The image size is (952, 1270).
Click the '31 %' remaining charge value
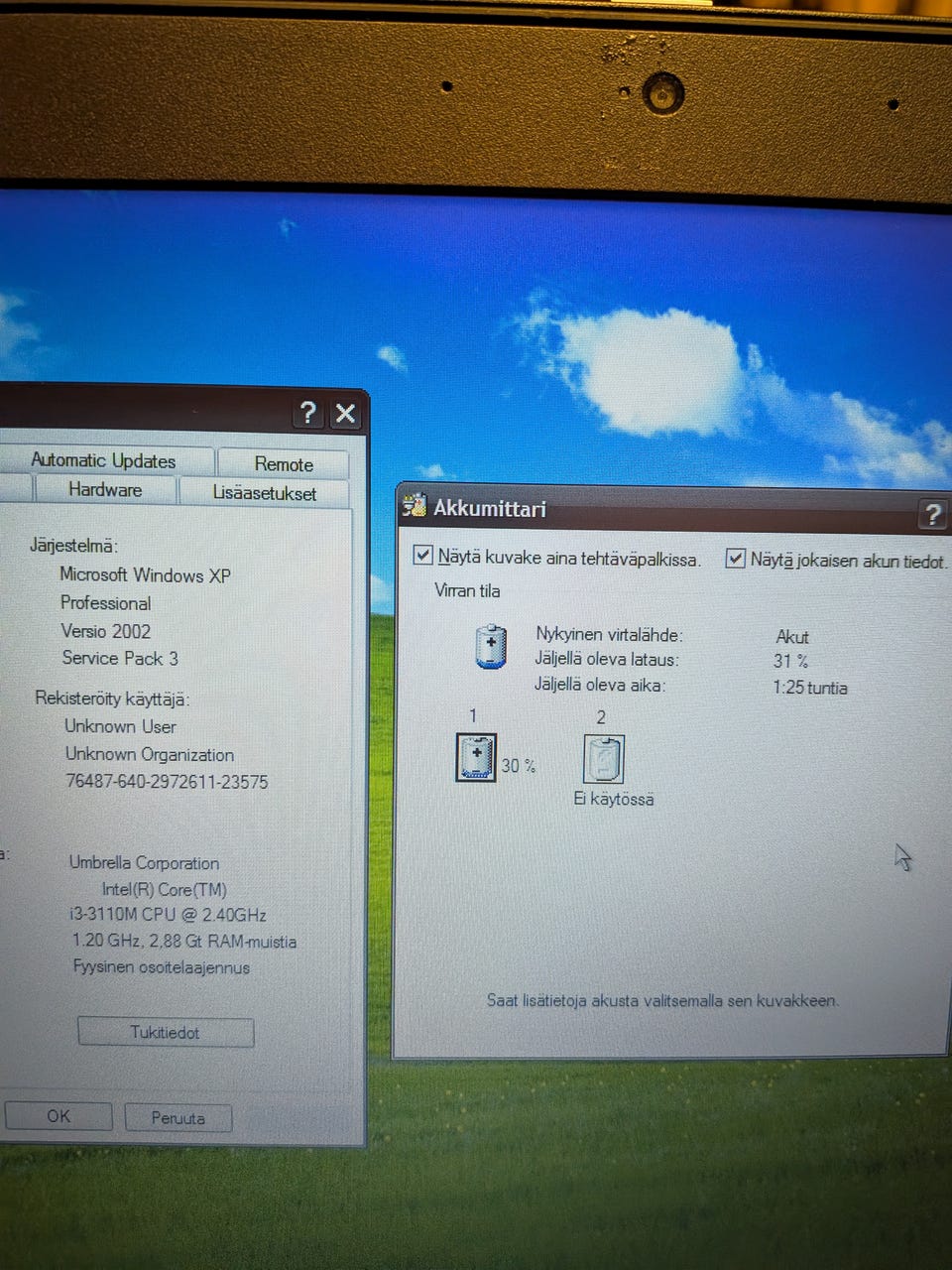click(791, 661)
